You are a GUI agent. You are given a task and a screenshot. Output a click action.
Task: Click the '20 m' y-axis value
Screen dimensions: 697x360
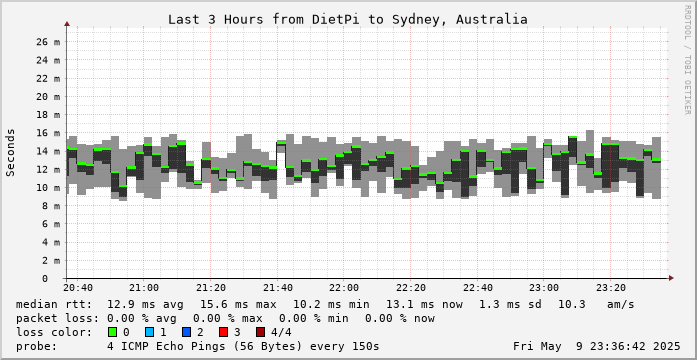tap(48, 96)
